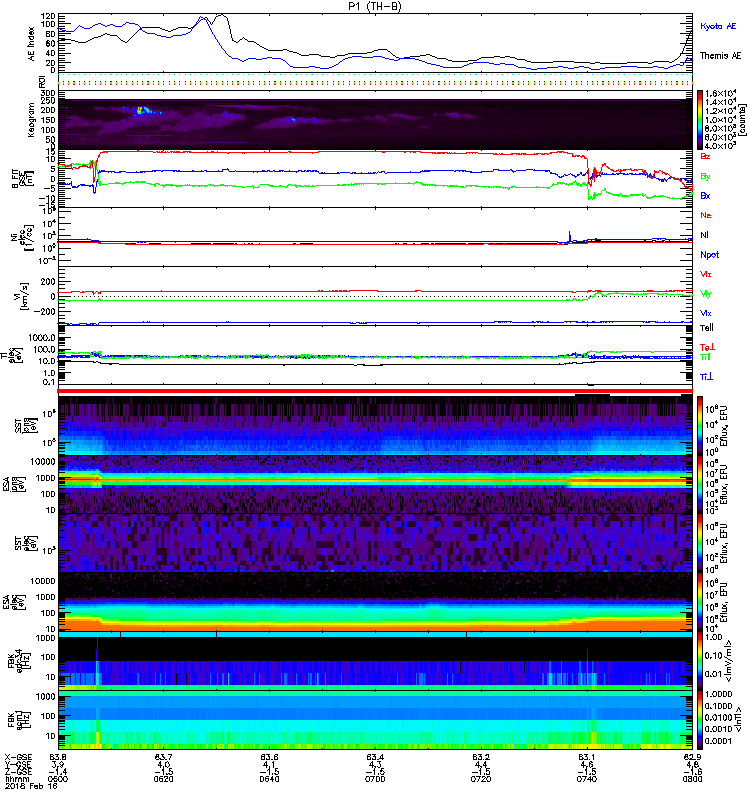Click the Tell temperature legend label
This screenshot has width=750, height=800.
(x=707, y=327)
